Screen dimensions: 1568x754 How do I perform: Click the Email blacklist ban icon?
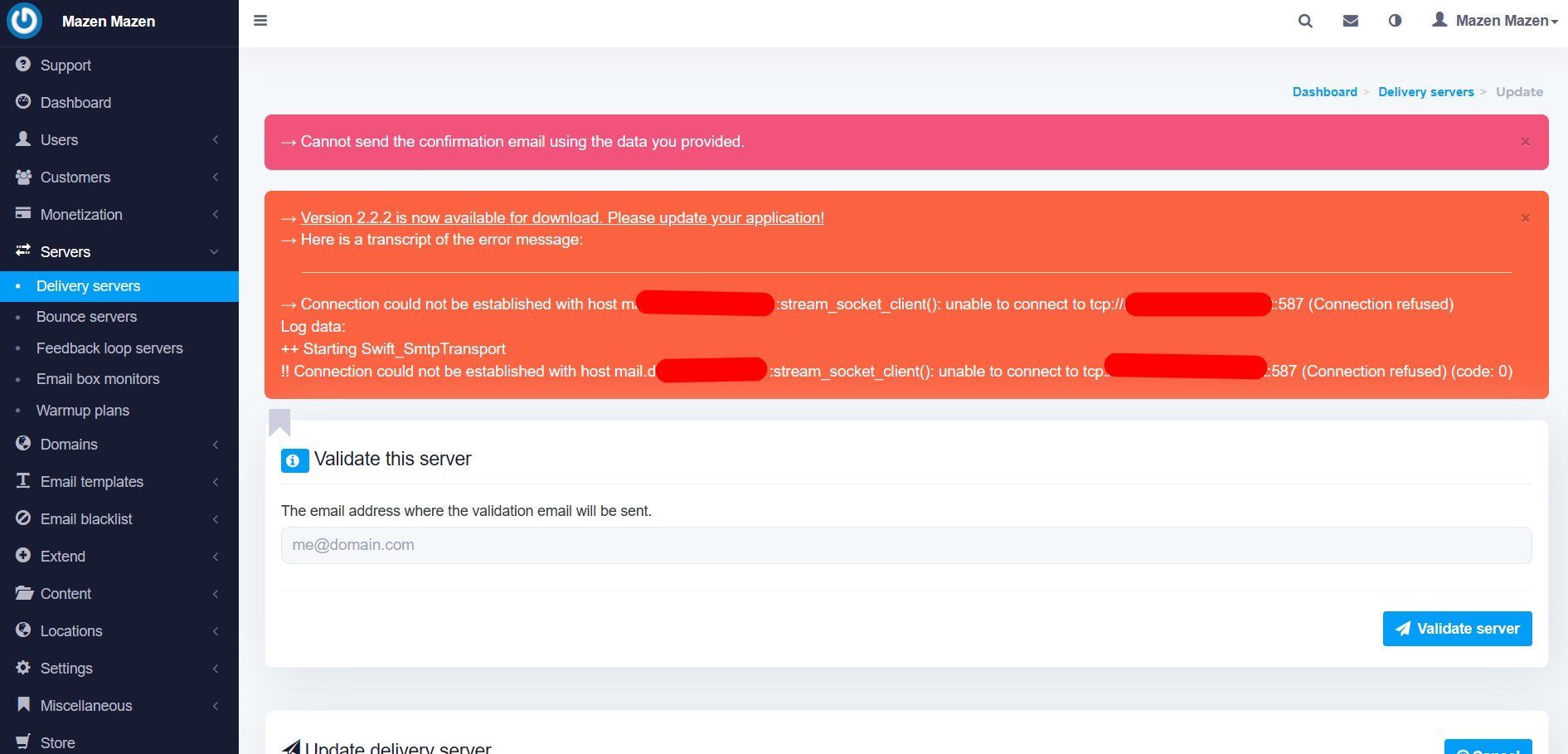(x=23, y=518)
